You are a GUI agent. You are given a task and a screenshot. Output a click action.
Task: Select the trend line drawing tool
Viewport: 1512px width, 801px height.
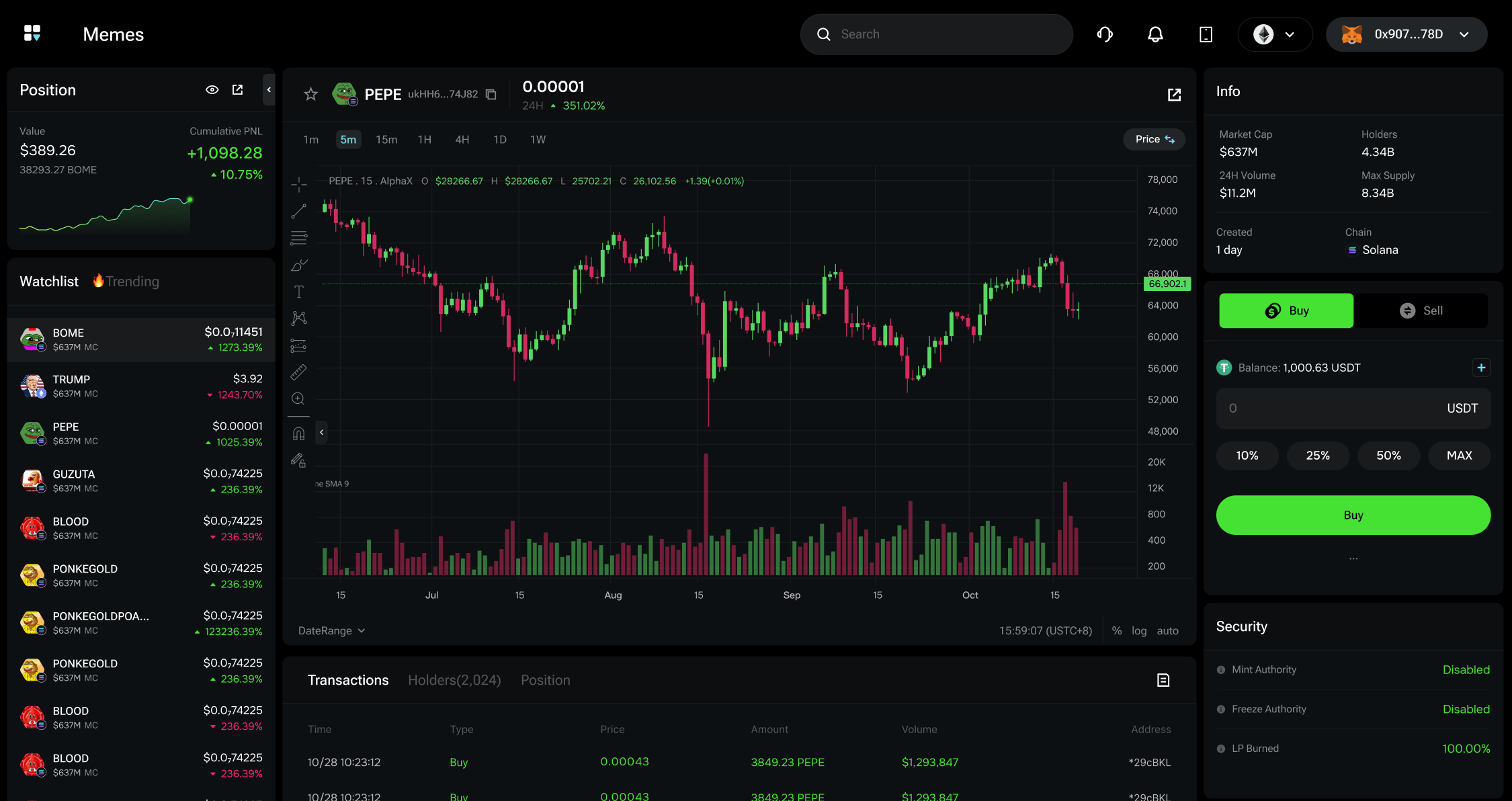pos(299,211)
